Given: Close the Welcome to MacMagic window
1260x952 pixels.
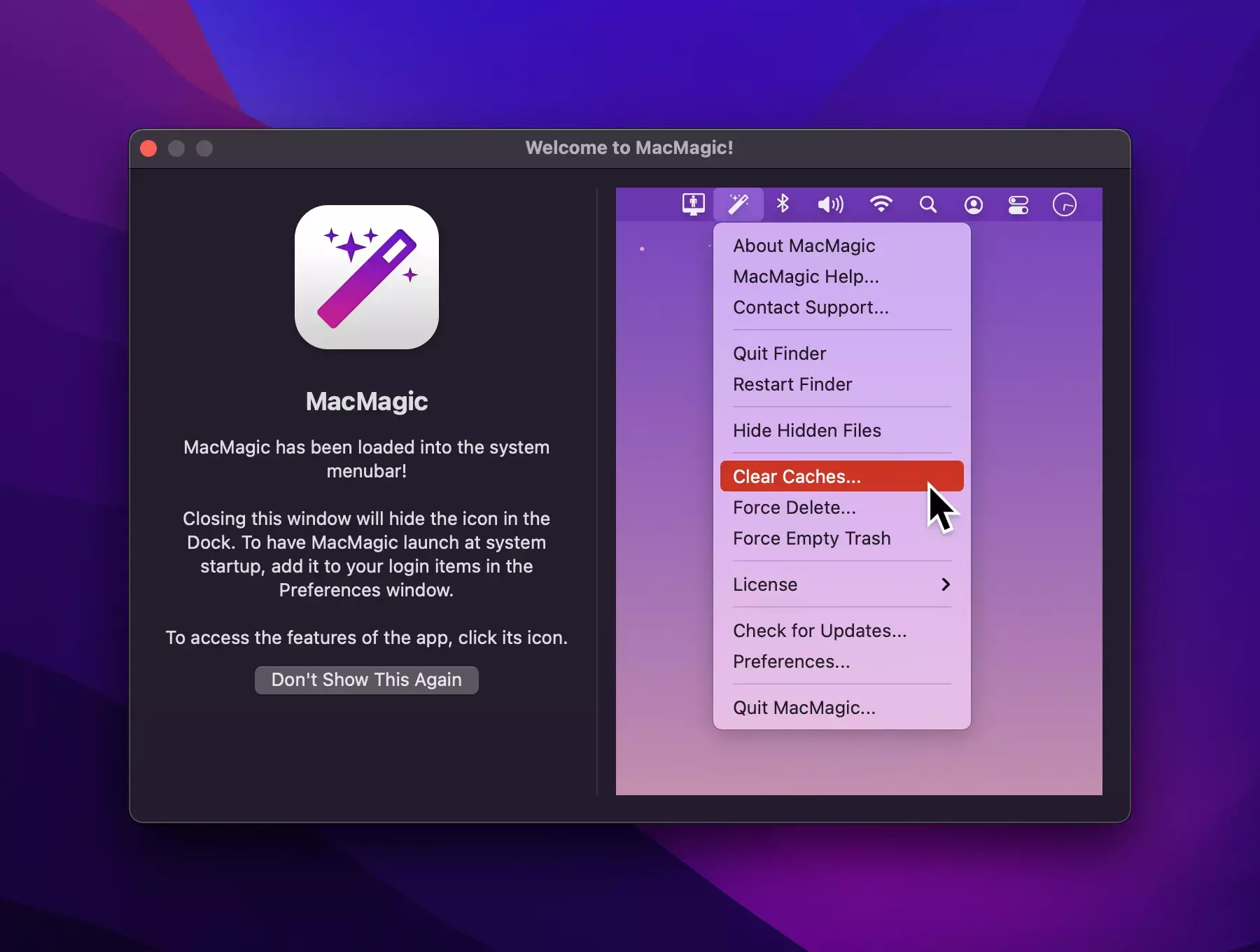Looking at the screenshot, I should [x=148, y=148].
